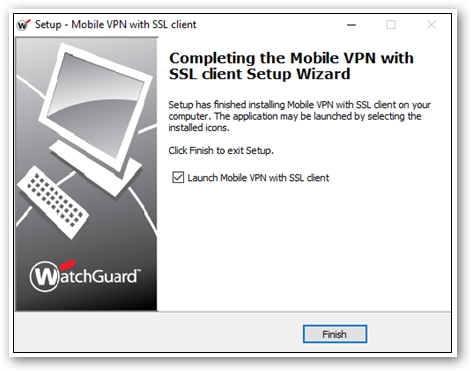
Task: Click the gray footer bar left of Finish
Action: click(158, 332)
